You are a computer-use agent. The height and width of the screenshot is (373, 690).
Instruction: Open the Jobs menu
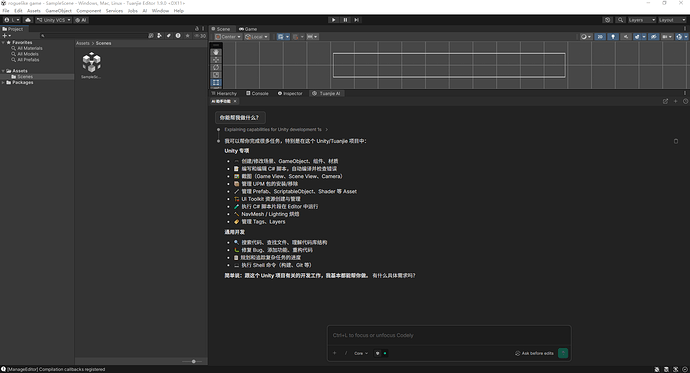tap(132, 11)
